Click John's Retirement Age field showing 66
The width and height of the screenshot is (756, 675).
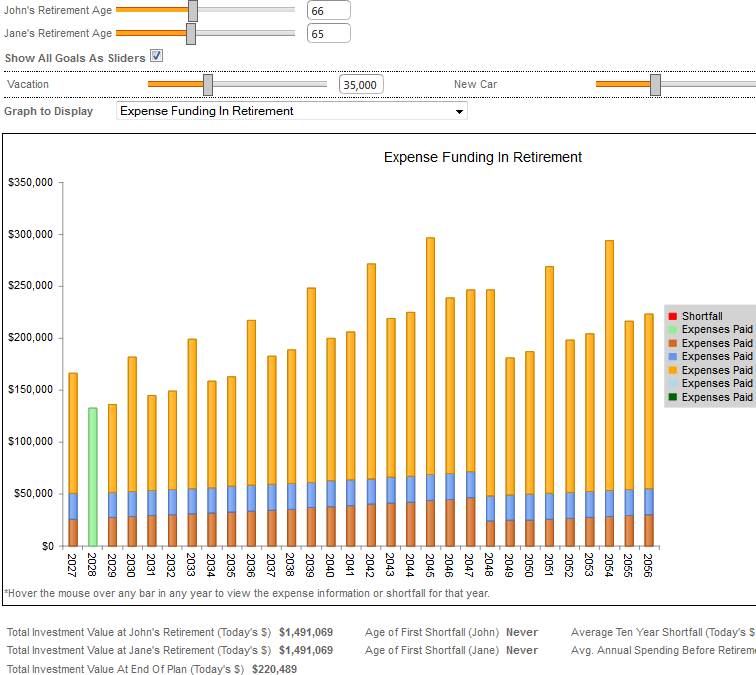point(328,11)
